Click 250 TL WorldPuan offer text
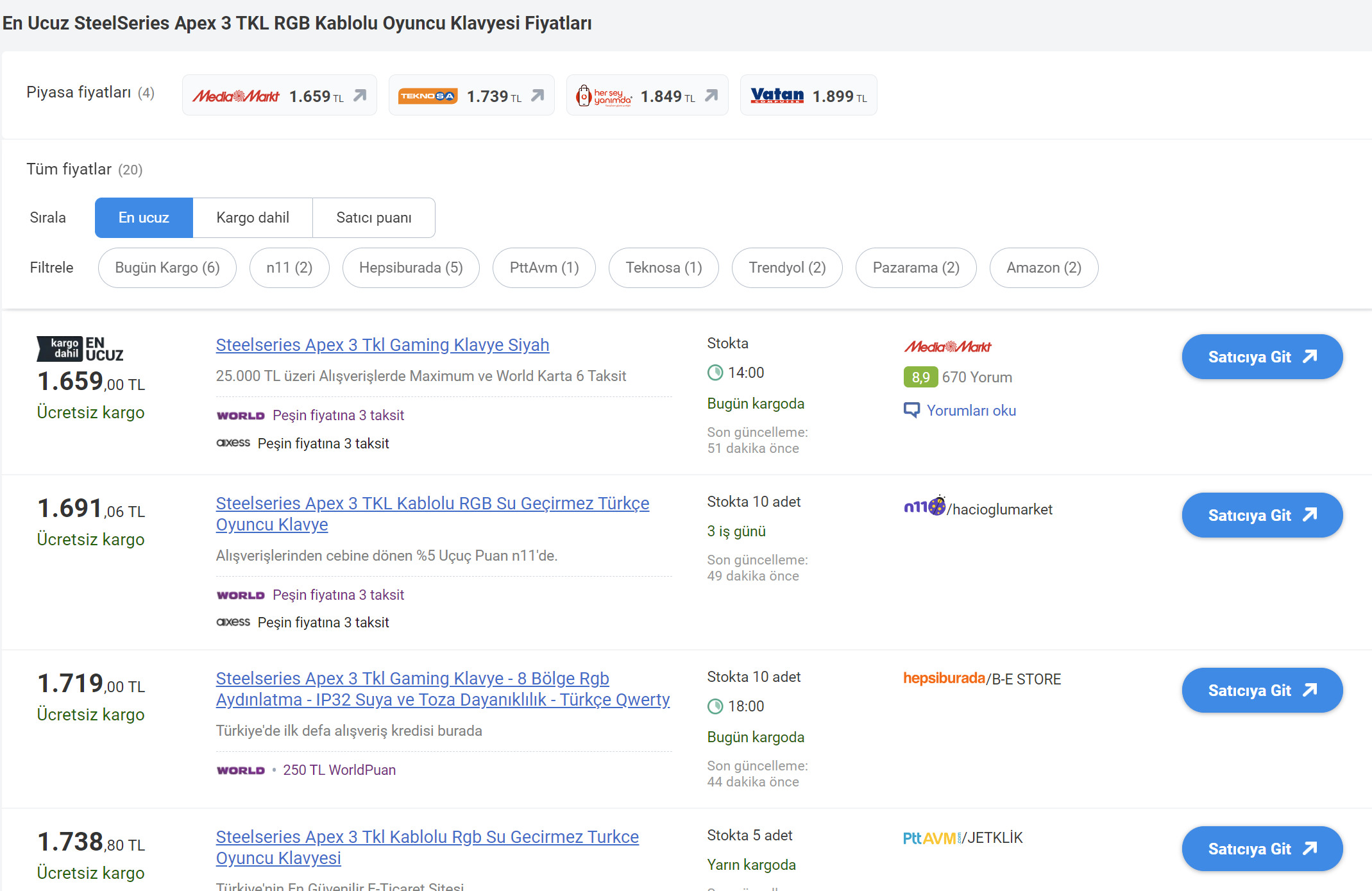 (x=339, y=770)
